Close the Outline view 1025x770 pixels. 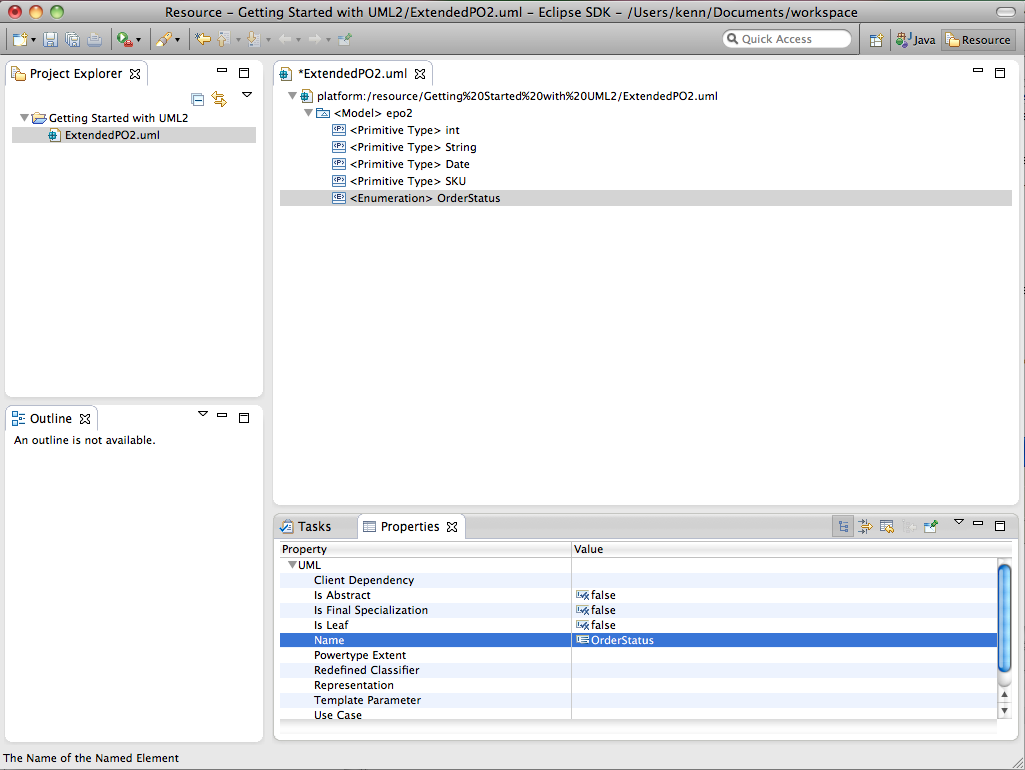click(x=85, y=419)
